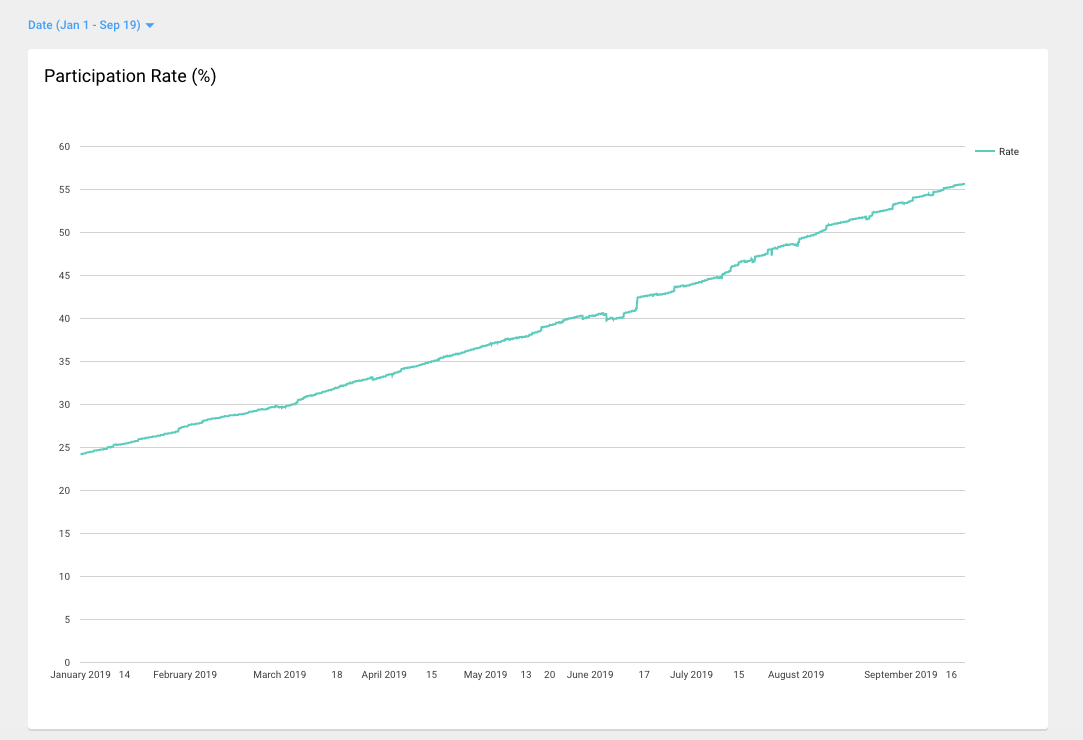
Task: Click the Participation Rate (%) chart title
Action: [x=130, y=76]
